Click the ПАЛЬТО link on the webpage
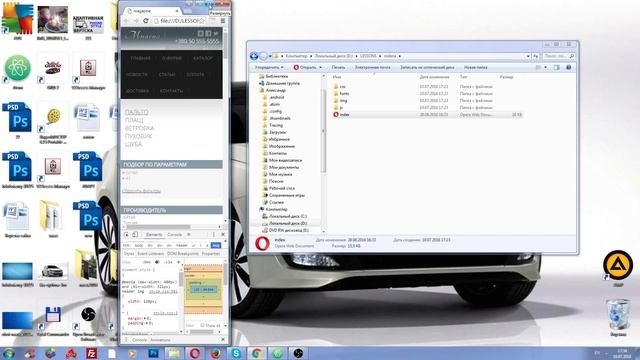Image resolution: width=640 pixels, height=360 pixels. [x=137, y=112]
